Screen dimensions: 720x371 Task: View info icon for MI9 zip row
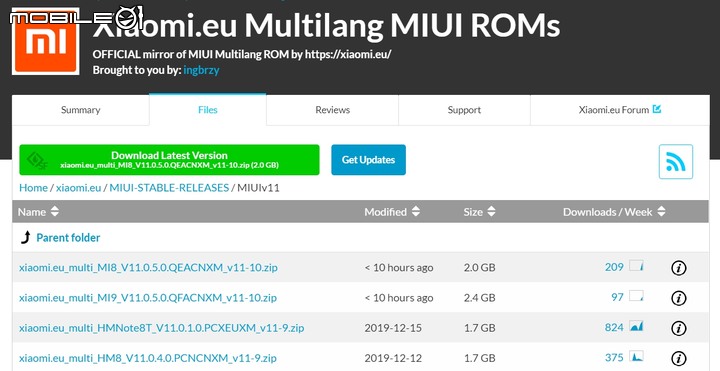click(679, 298)
